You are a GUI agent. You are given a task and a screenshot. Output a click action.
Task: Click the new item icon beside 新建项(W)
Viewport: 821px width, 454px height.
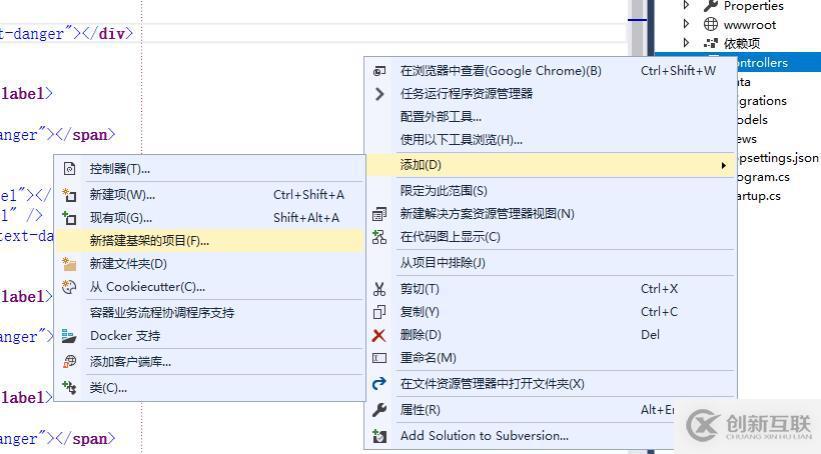tap(69, 195)
